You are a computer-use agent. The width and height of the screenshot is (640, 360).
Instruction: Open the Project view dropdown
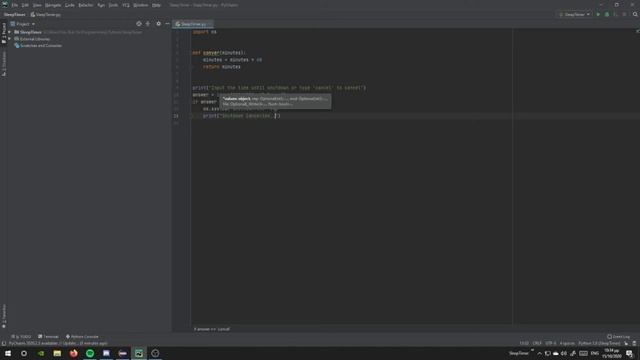tap(23, 24)
